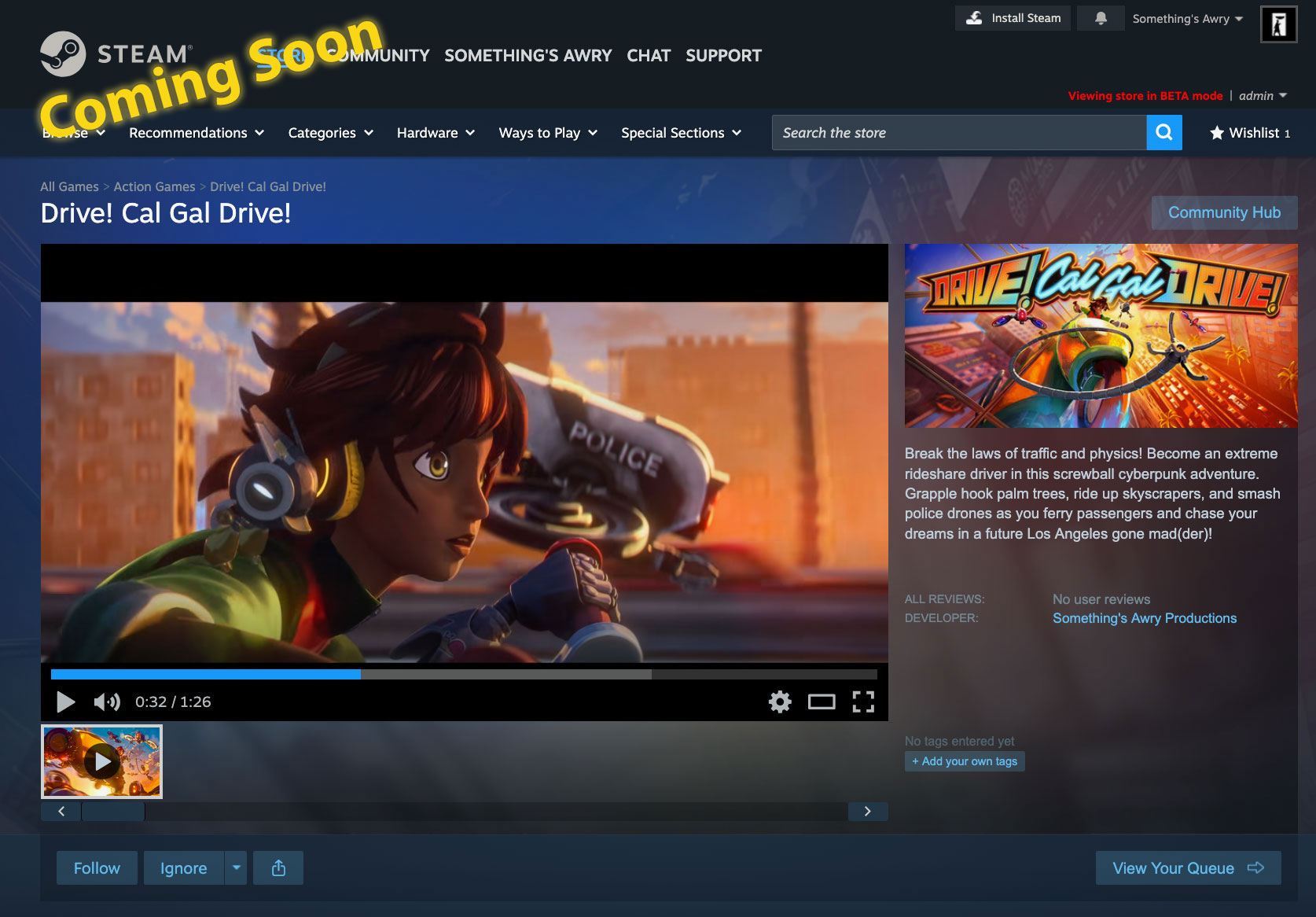This screenshot has width=1316, height=917.
Task: Click the Viewing store in BETA mode text
Action: click(x=1145, y=96)
